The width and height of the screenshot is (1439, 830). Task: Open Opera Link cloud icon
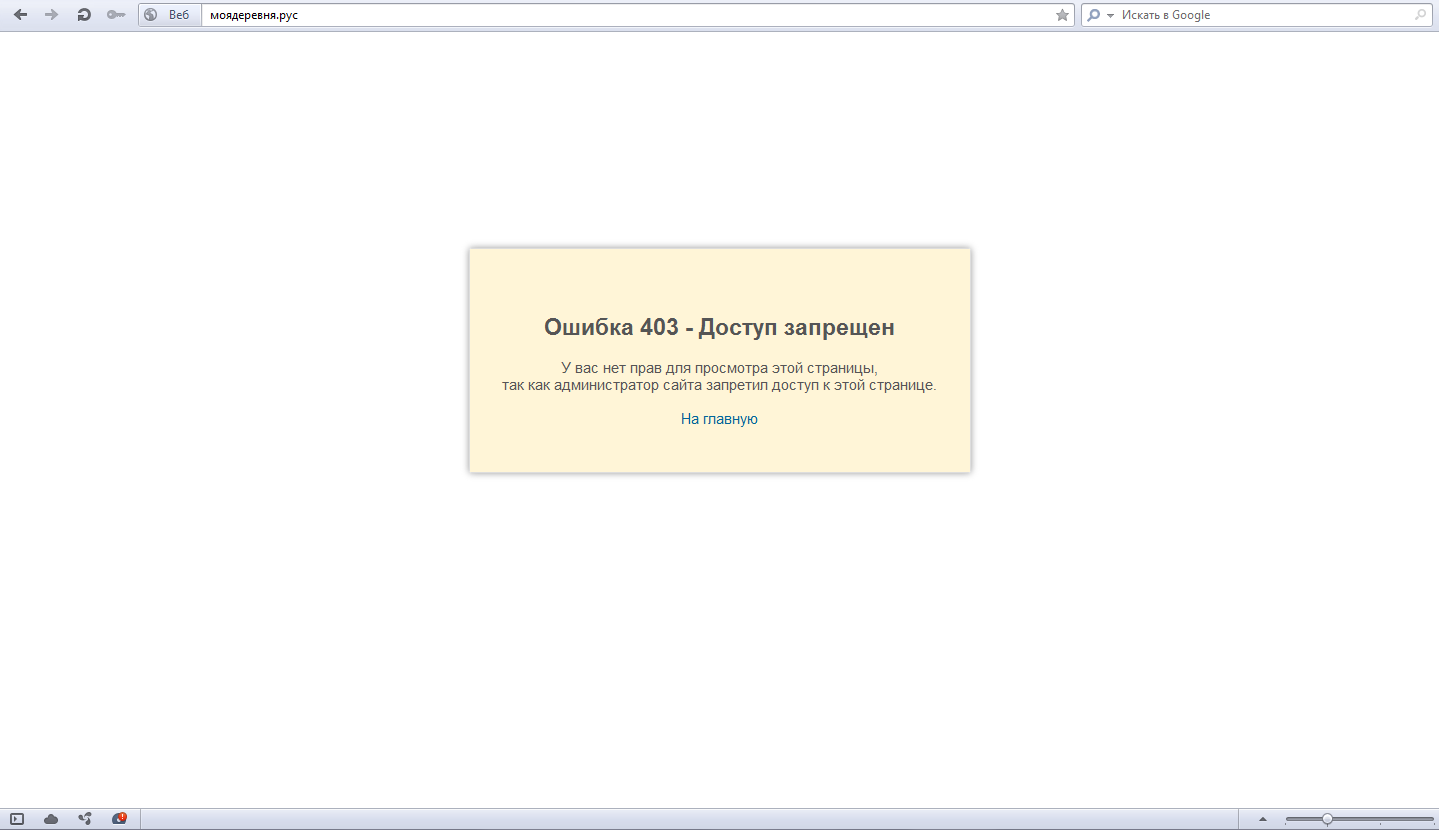tap(51, 819)
